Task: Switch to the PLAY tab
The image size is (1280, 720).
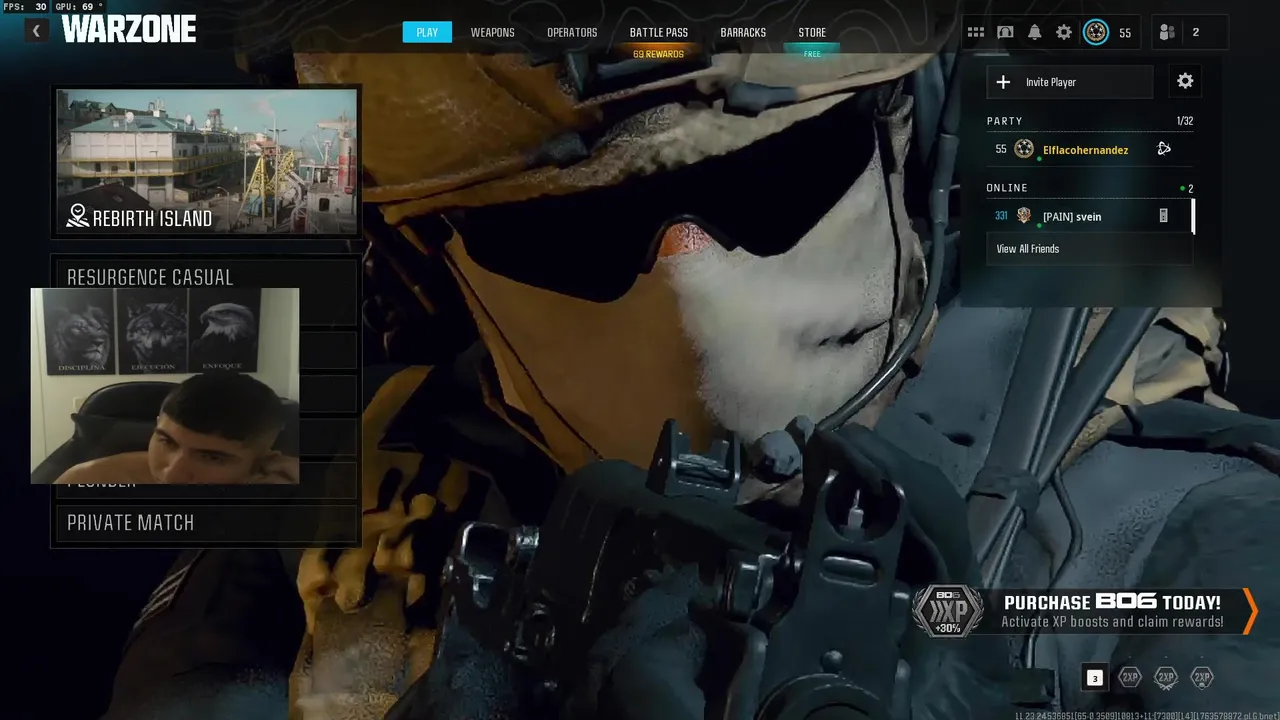Action: [427, 33]
